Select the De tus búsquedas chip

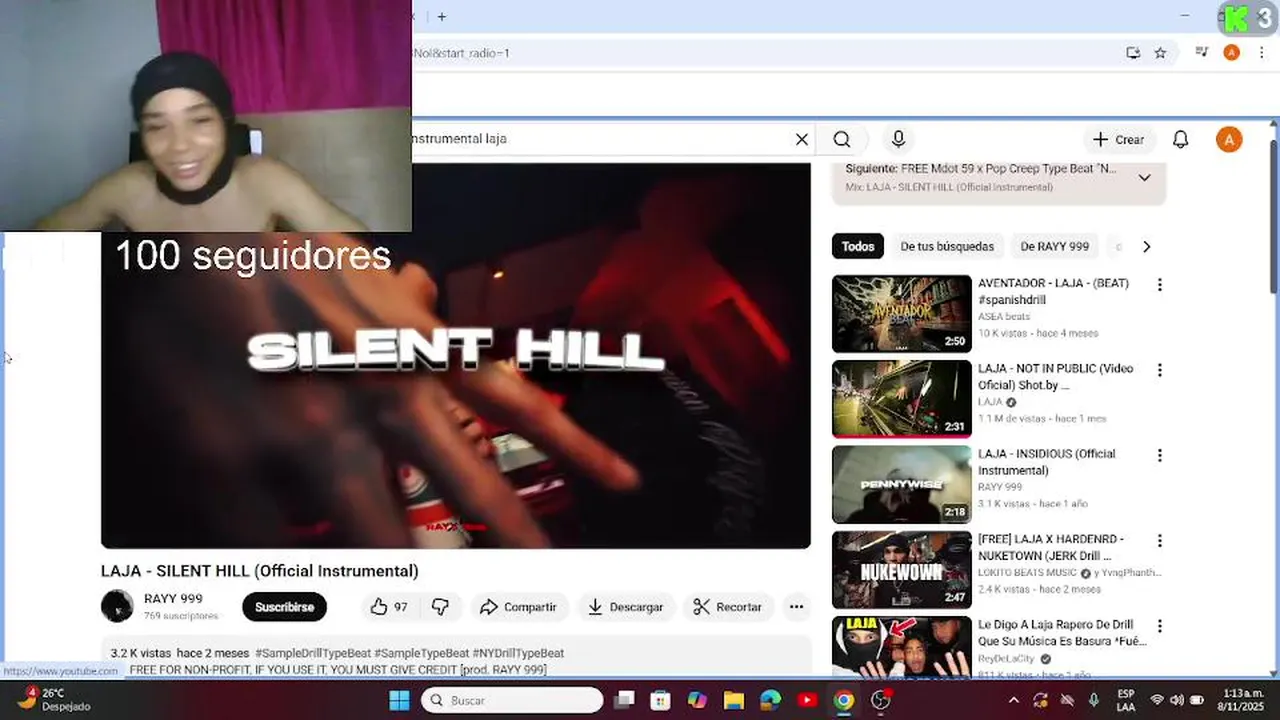(947, 246)
